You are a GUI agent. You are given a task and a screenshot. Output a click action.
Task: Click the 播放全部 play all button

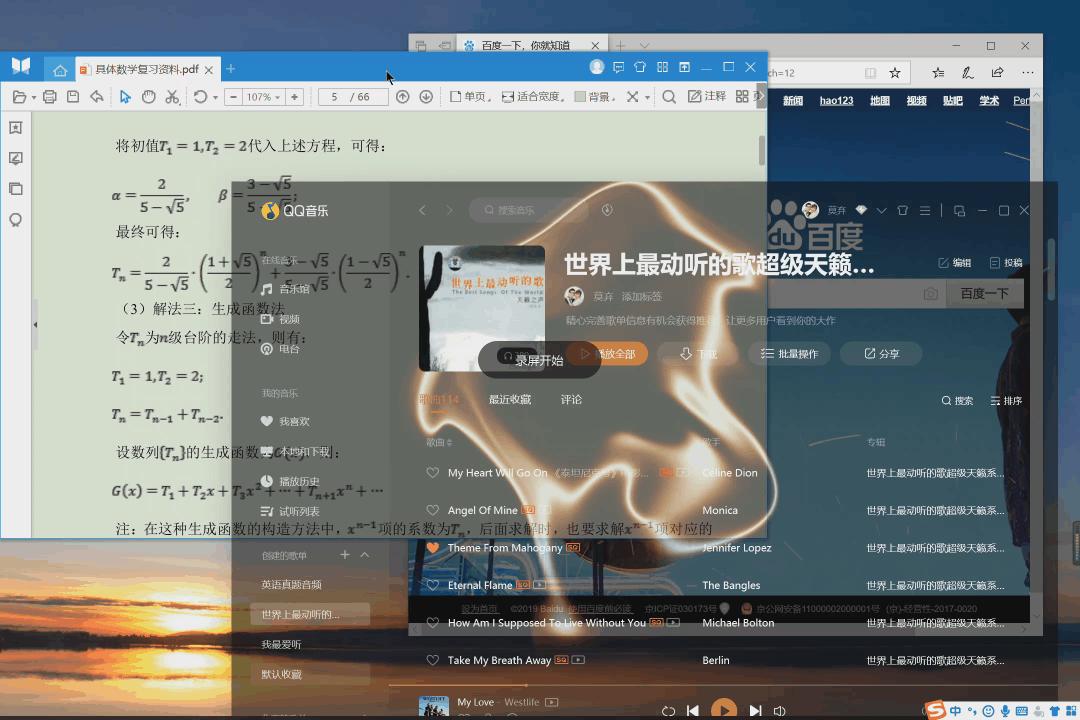click(617, 353)
